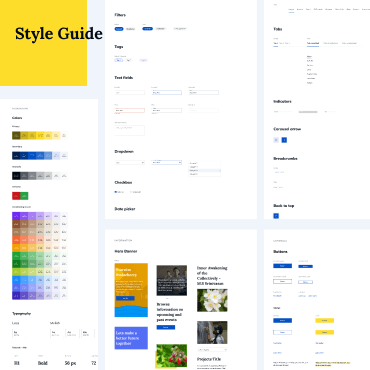
Task: Click the large outlined secondary button
Action: (x=282, y=281)
